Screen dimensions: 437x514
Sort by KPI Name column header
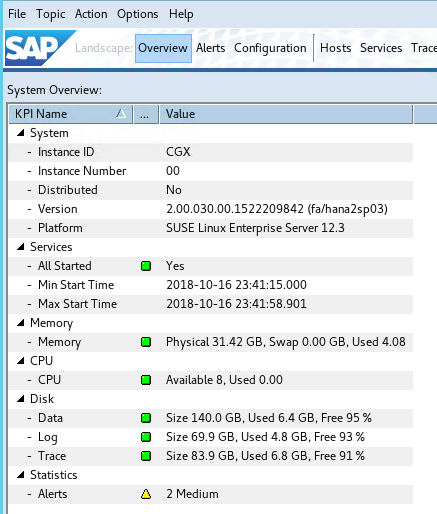pyautogui.click(x=70, y=114)
